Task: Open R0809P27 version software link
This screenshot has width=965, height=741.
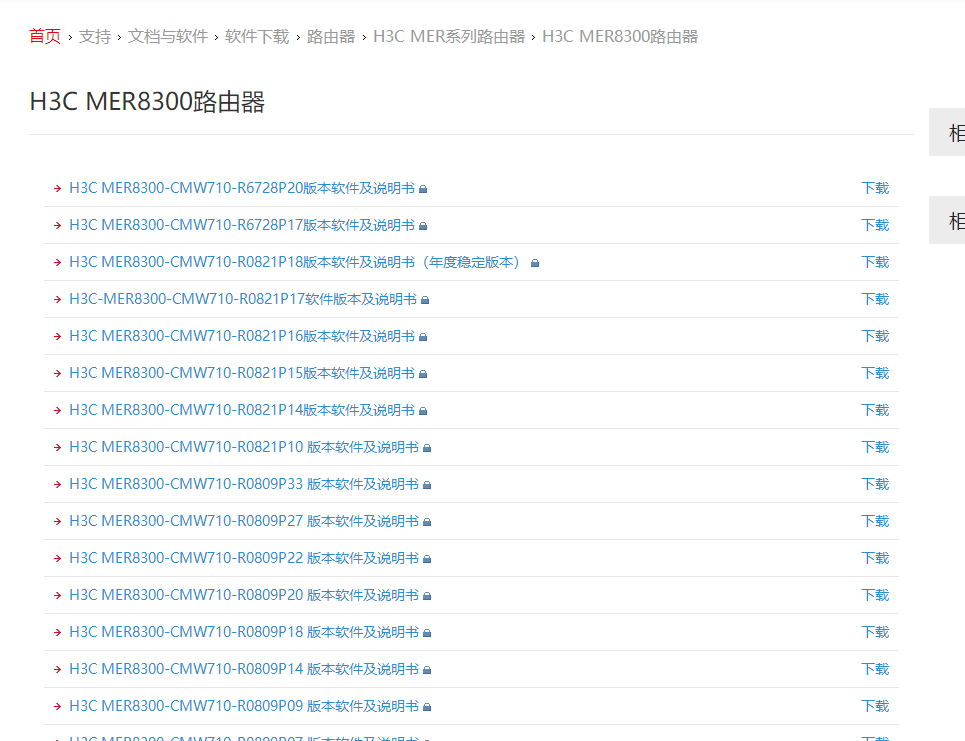Action: [244, 521]
